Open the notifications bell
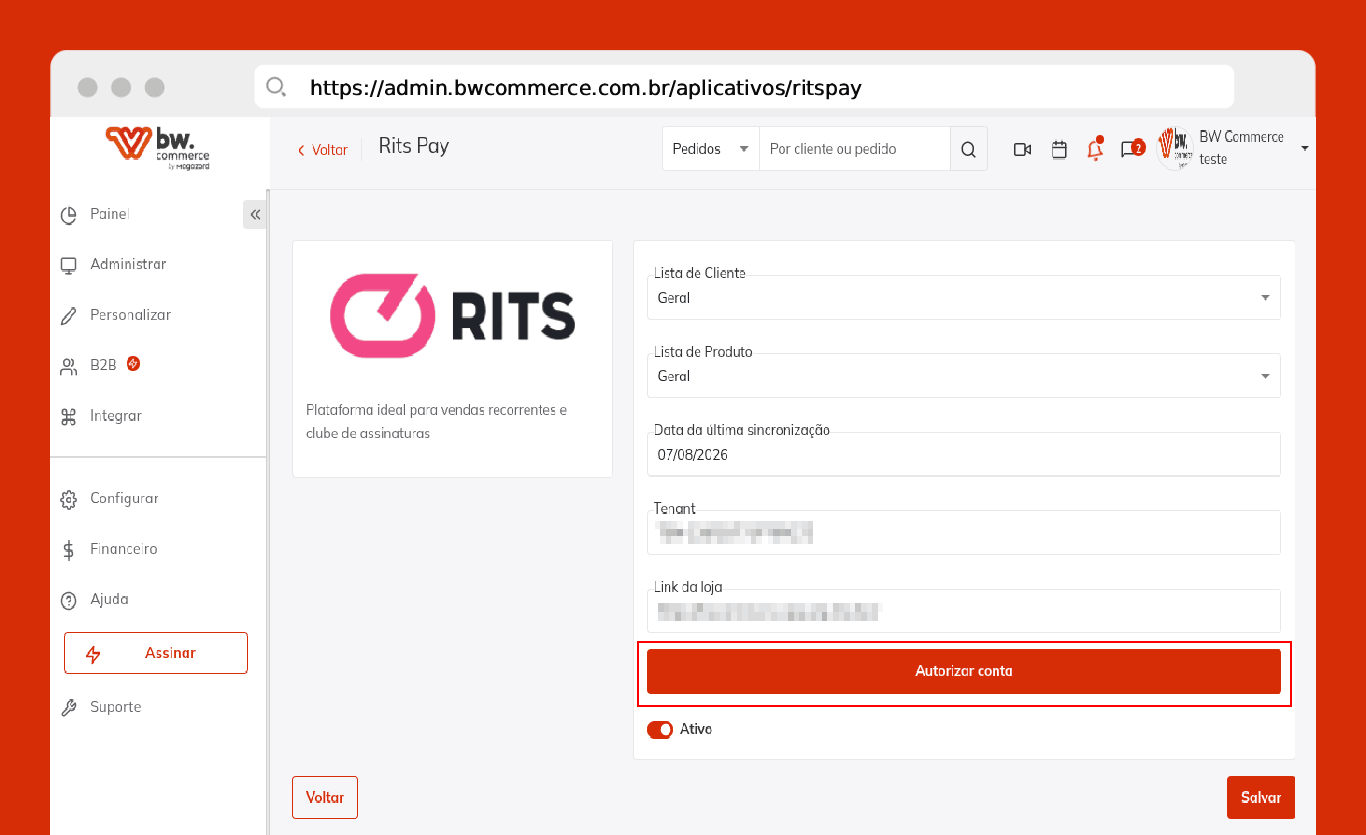The height and width of the screenshot is (835, 1366). click(x=1095, y=149)
